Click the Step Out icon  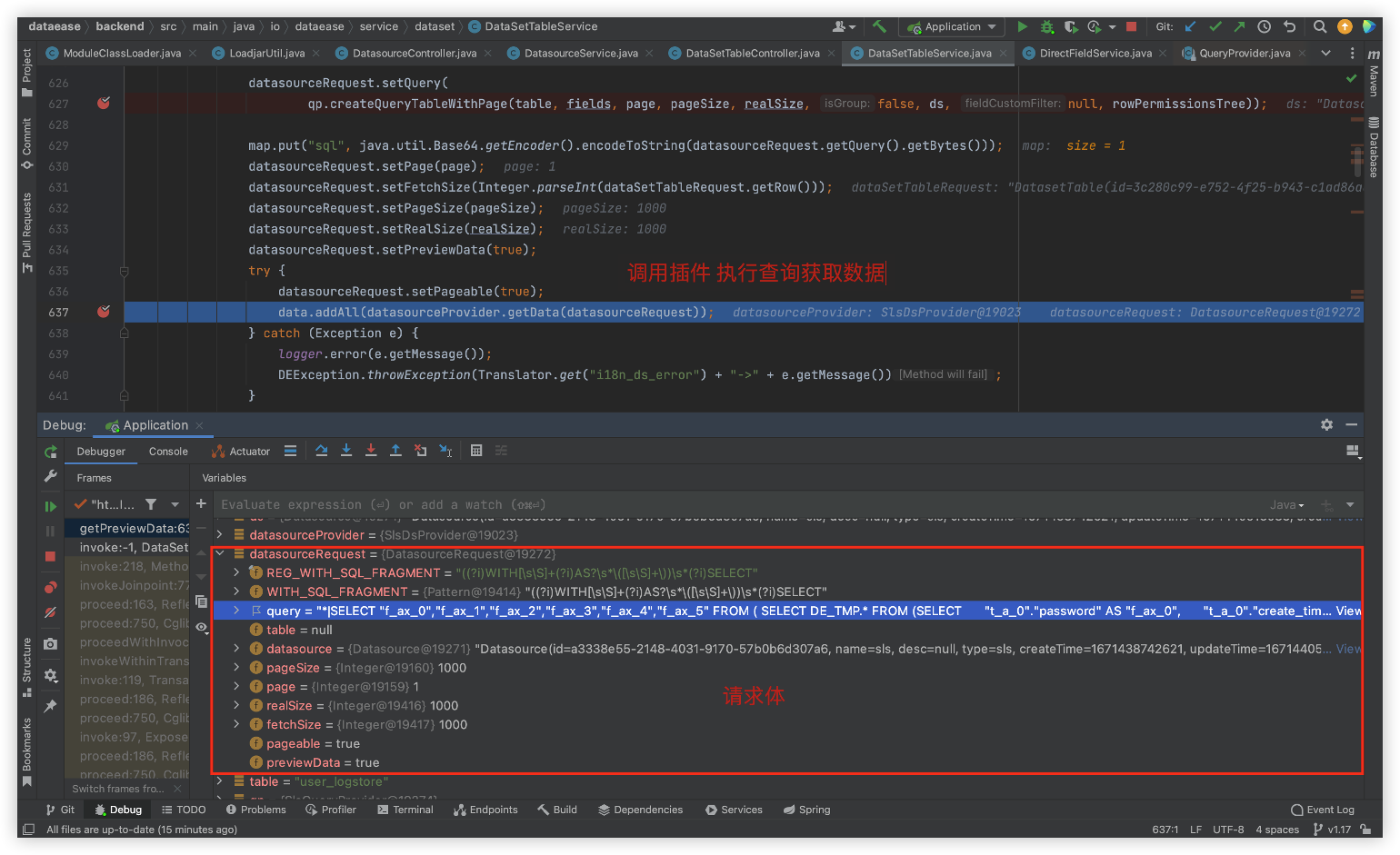[x=395, y=451]
